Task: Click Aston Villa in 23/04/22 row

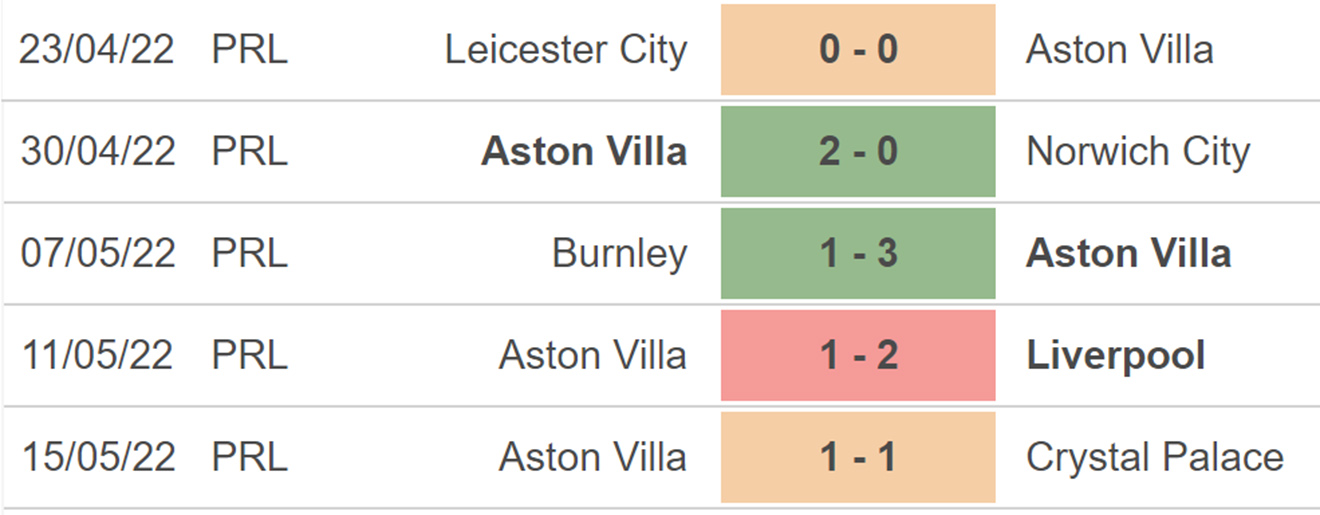Action: [1120, 50]
